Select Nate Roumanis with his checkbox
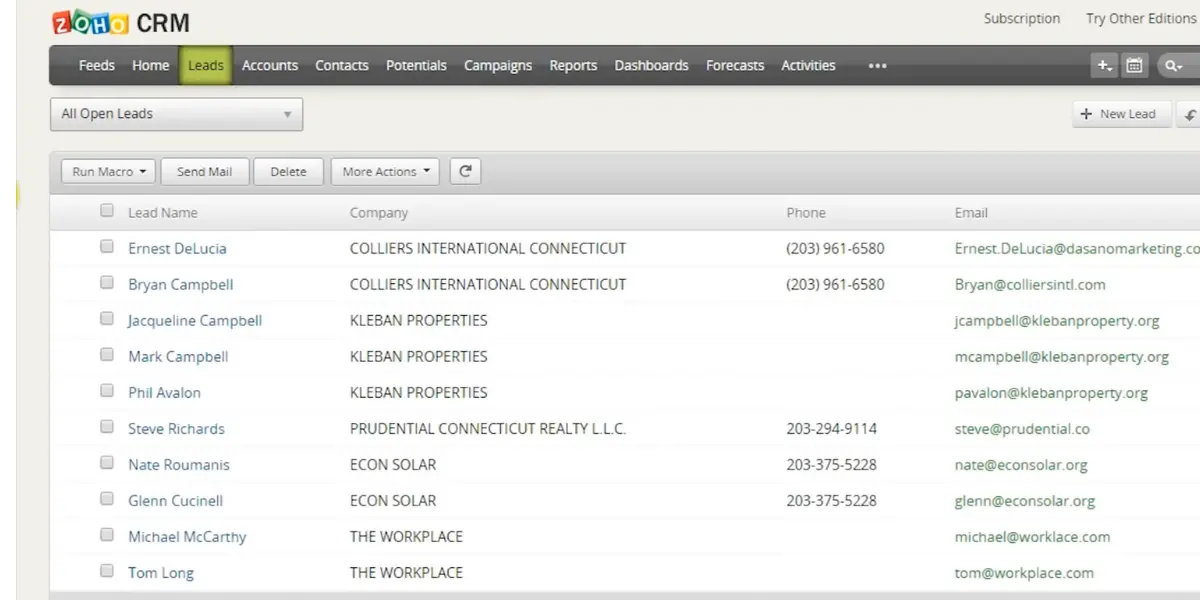1200x600 pixels. pos(107,463)
